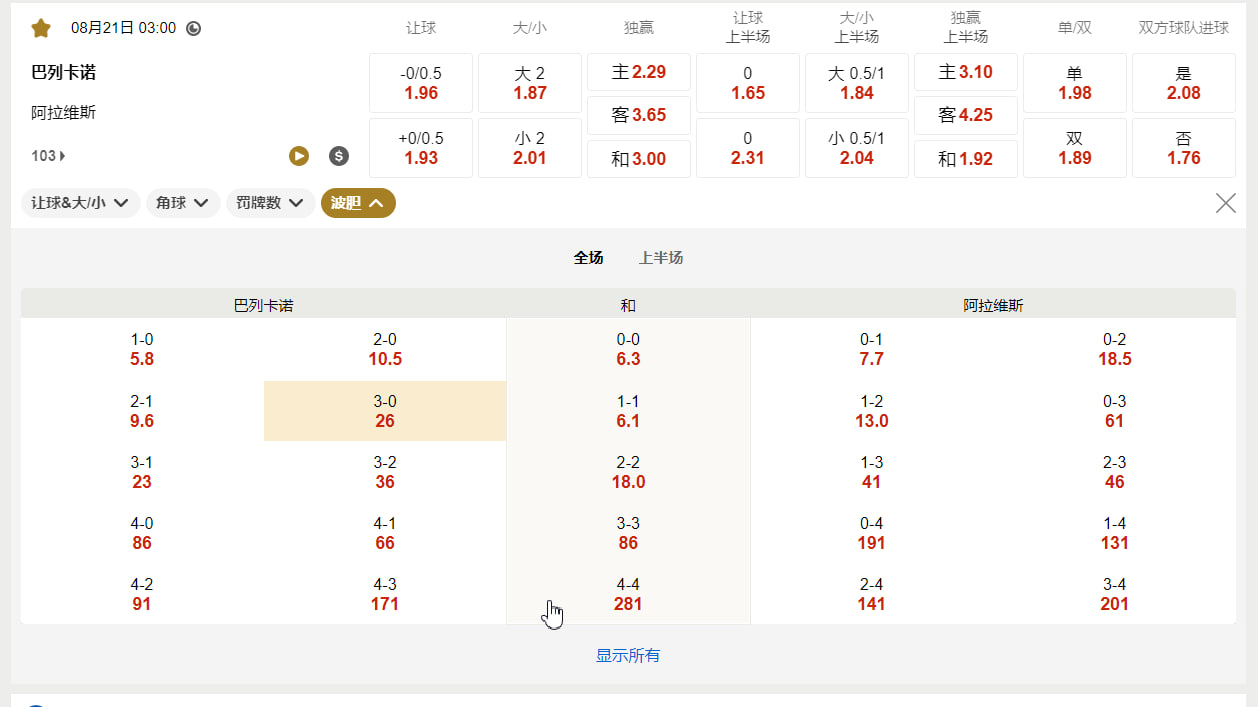Open the live stream play icon

(299, 155)
